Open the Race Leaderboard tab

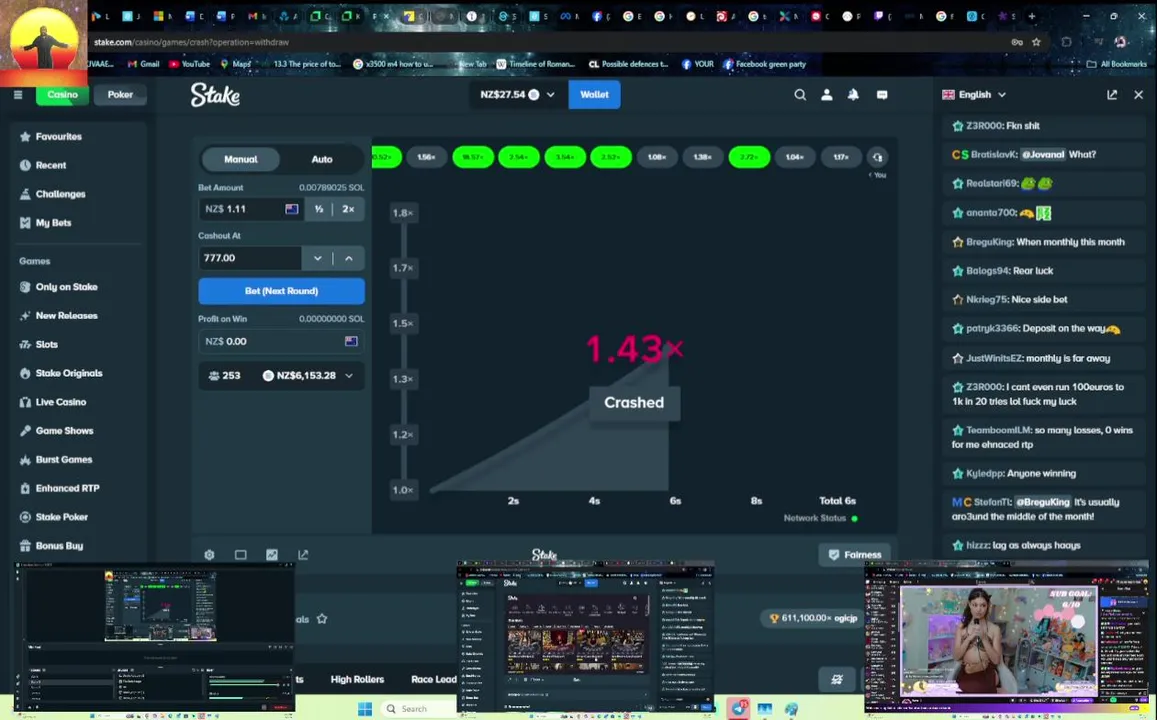[434, 679]
